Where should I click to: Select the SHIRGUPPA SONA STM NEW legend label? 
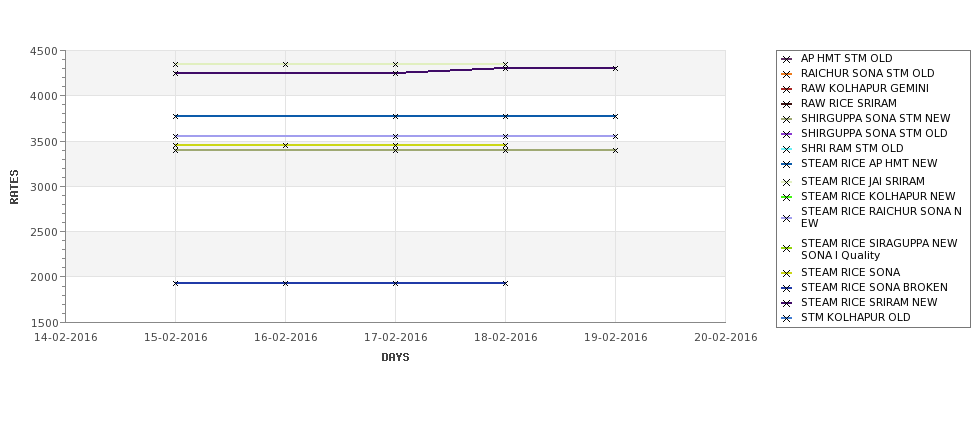tap(876, 118)
